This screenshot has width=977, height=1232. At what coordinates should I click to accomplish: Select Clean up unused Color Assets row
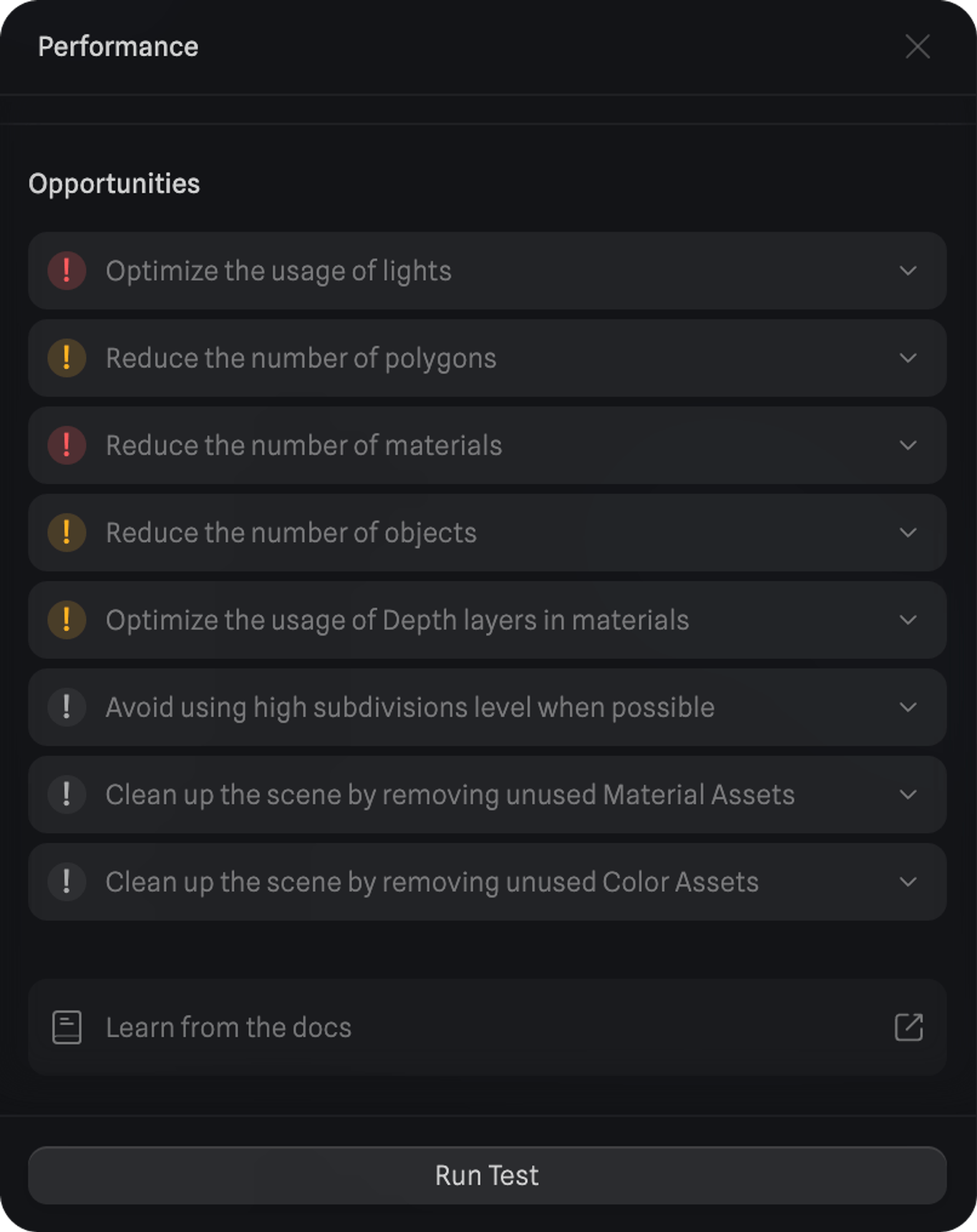pyautogui.click(x=432, y=882)
